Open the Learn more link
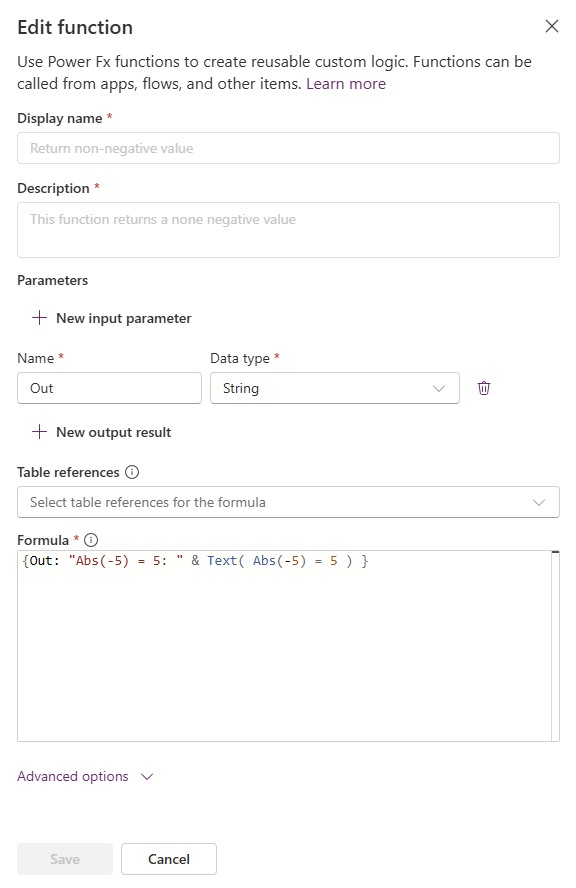The width and height of the screenshot is (576, 888). [x=346, y=83]
